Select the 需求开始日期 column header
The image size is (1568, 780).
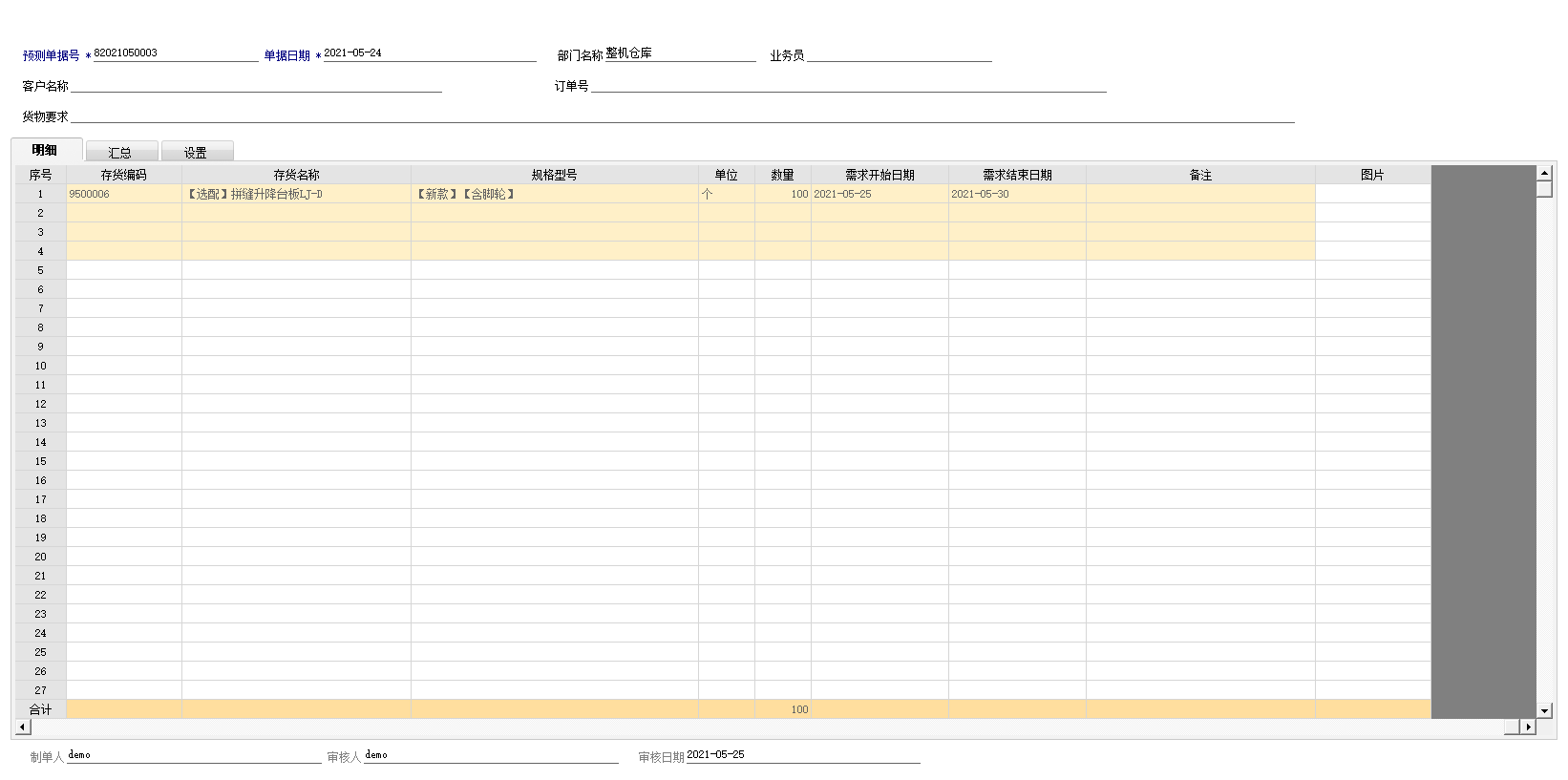pyautogui.click(x=879, y=175)
